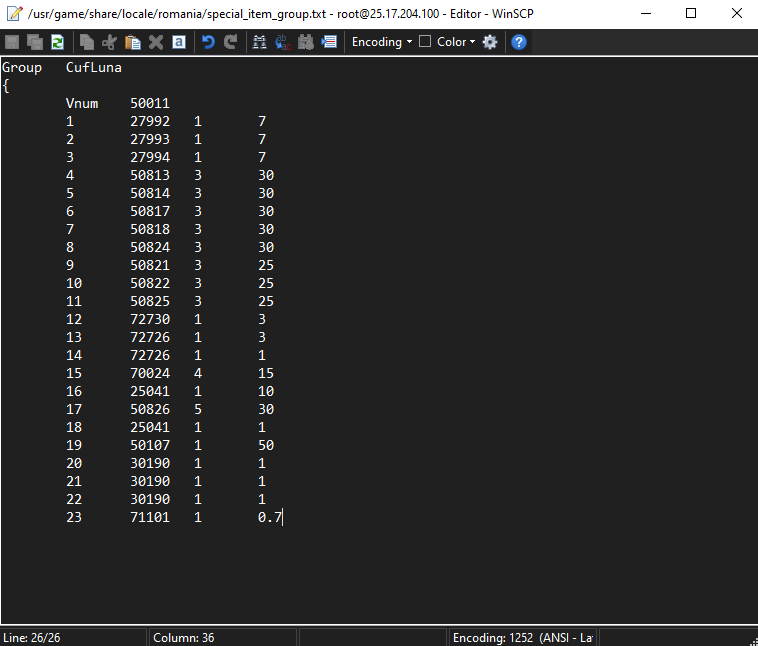Screen dimensions: 758x646
Task: Click item number 50821 in row 9
Action: tap(150, 265)
